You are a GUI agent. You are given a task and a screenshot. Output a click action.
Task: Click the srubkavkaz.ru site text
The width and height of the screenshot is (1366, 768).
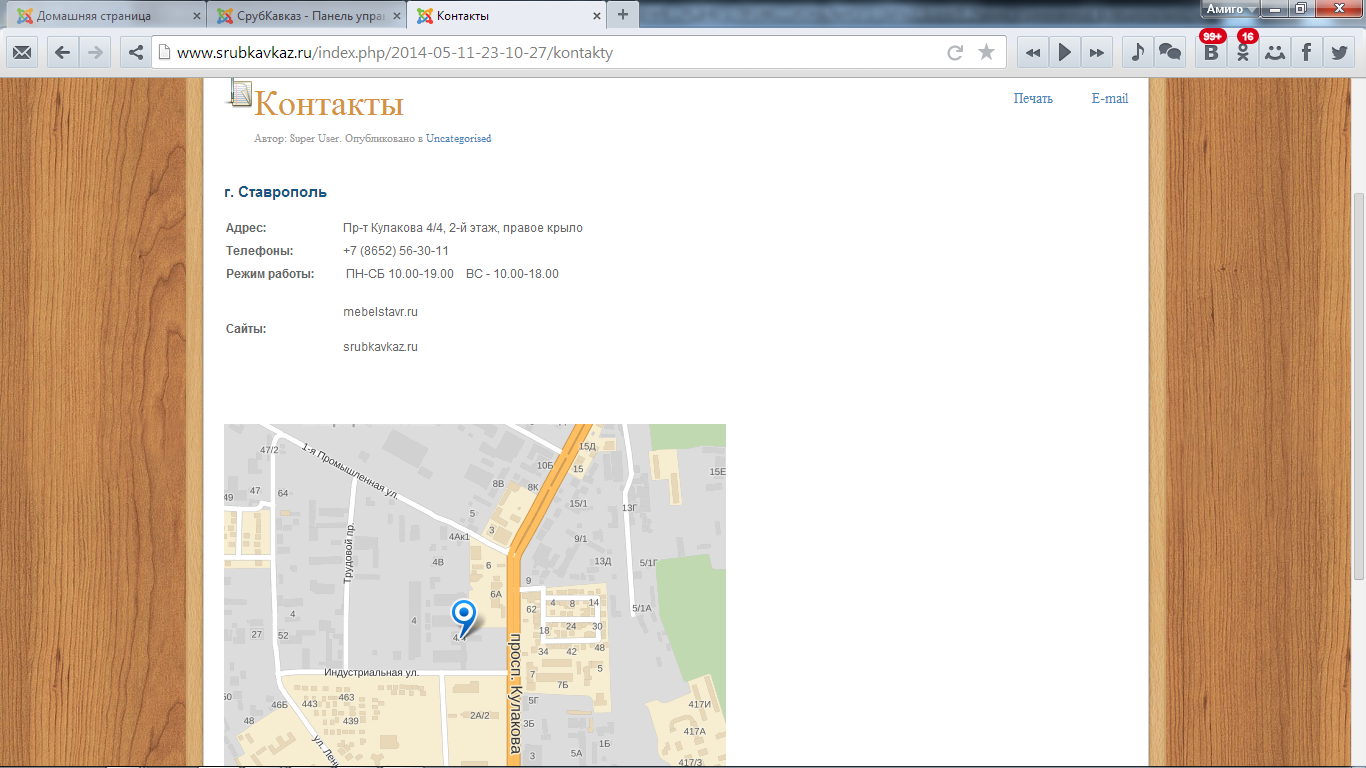(380, 347)
